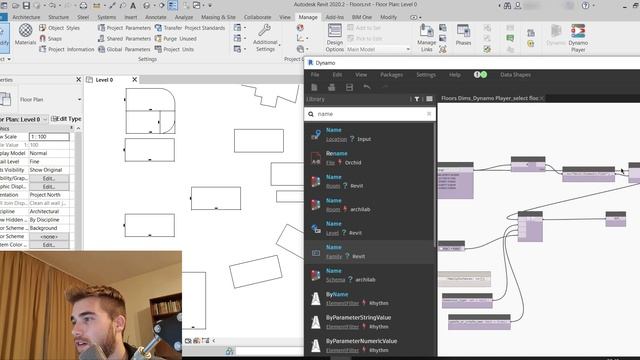Open Dynamo File menu
Screen dimensions: 640x360
click(315, 75)
